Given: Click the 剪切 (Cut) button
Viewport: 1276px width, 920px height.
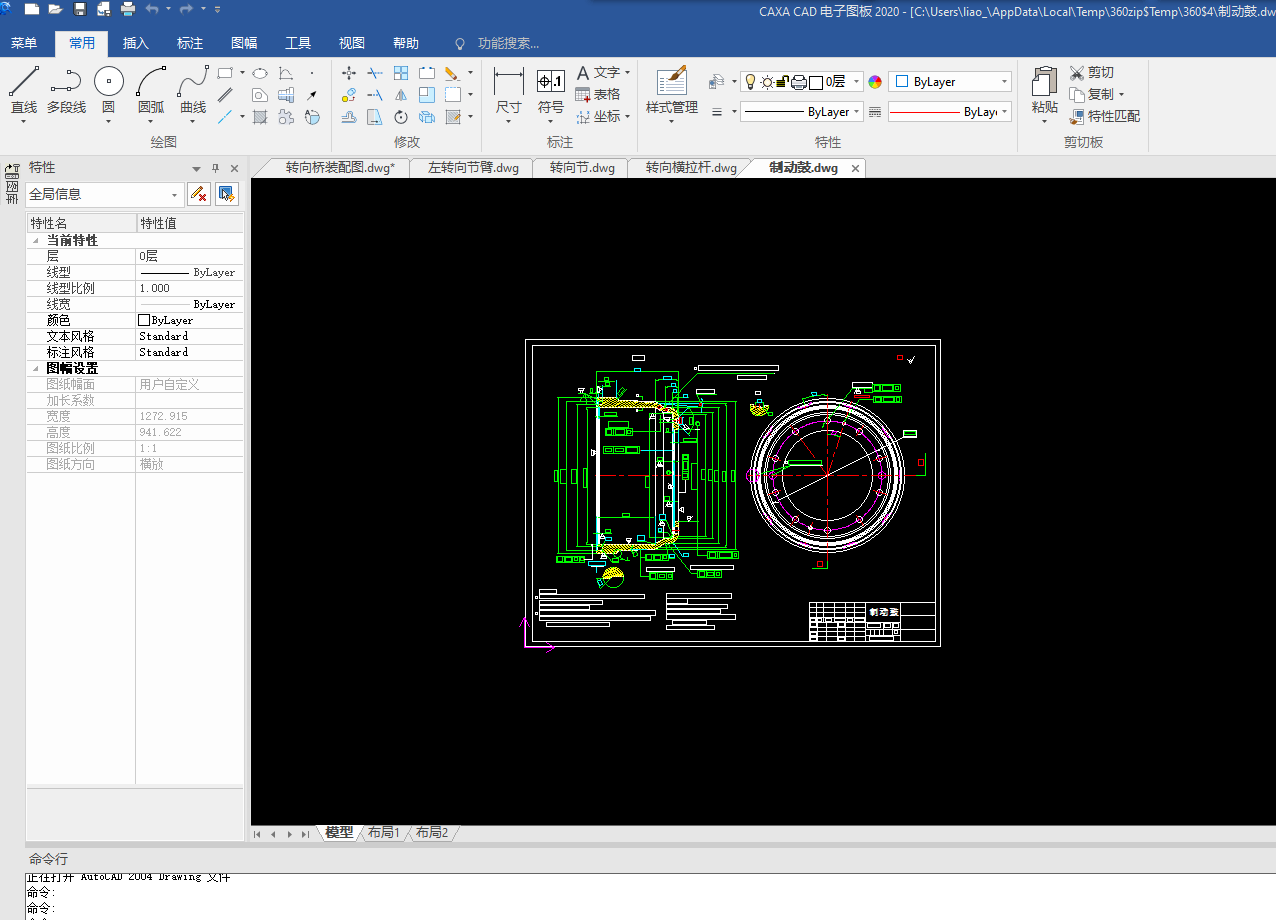Looking at the screenshot, I should [x=1091, y=72].
